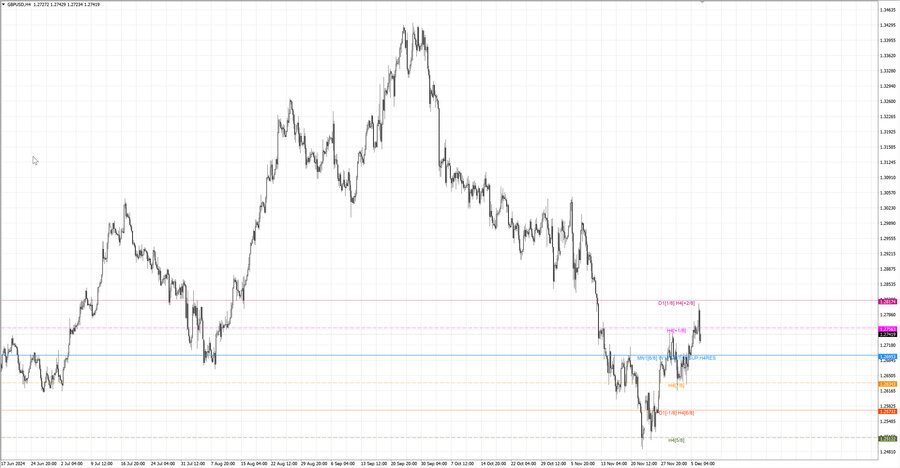Click the 1.29215 price scale value
This screenshot has height=468, width=900.
click(x=887, y=253)
